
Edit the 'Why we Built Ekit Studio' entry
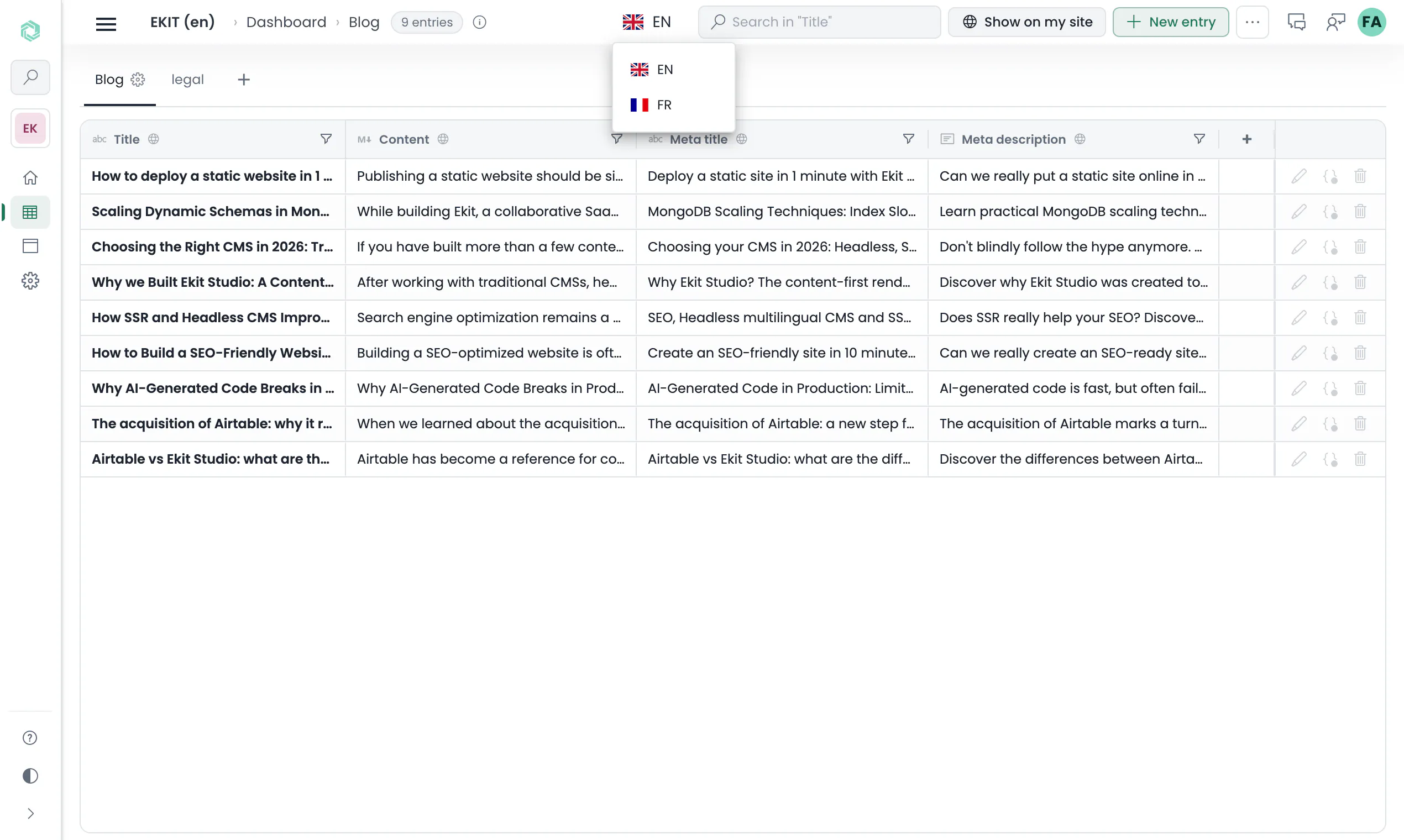tap(1300, 282)
